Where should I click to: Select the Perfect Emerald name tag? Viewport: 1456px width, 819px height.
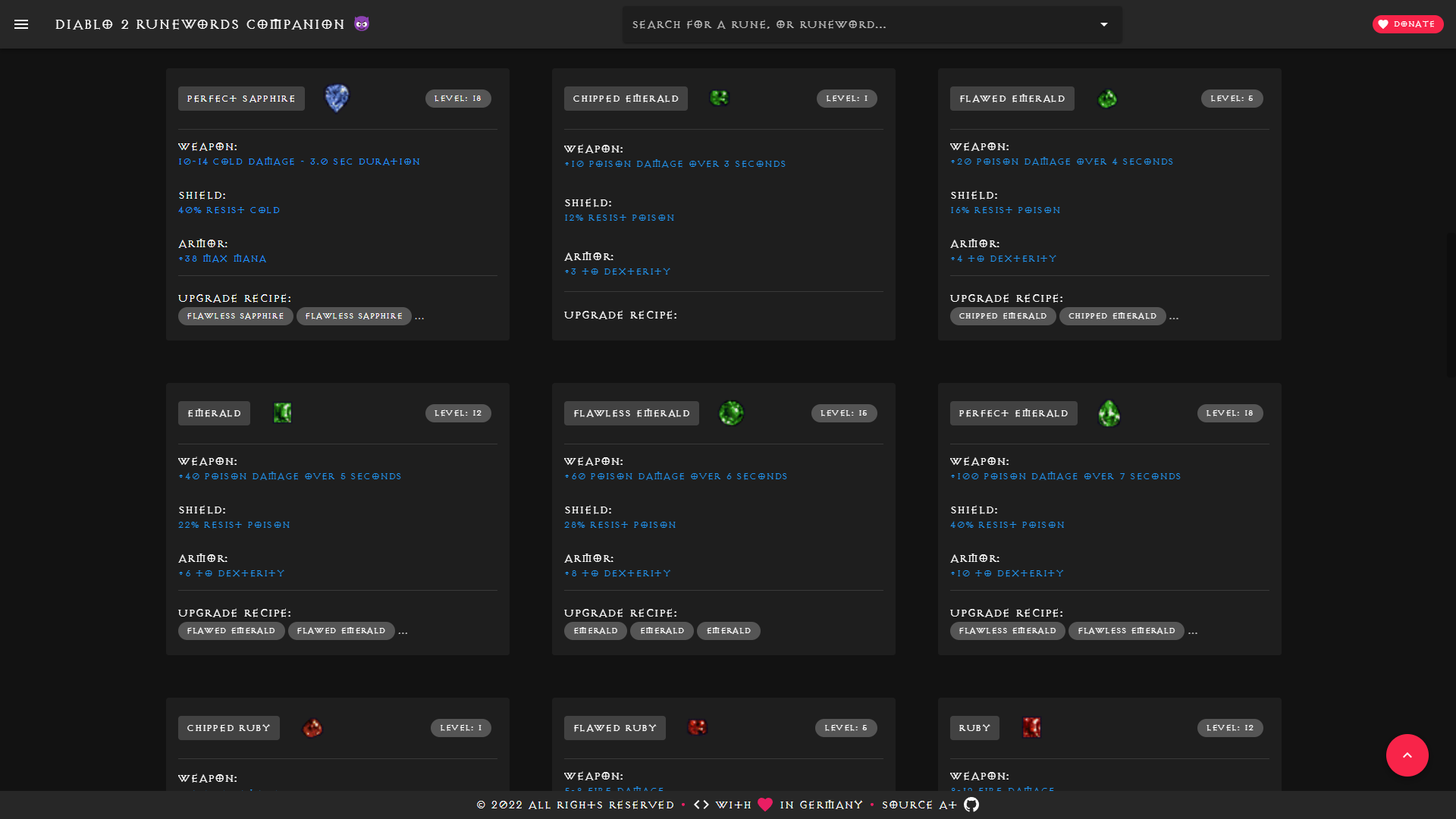(1013, 413)
